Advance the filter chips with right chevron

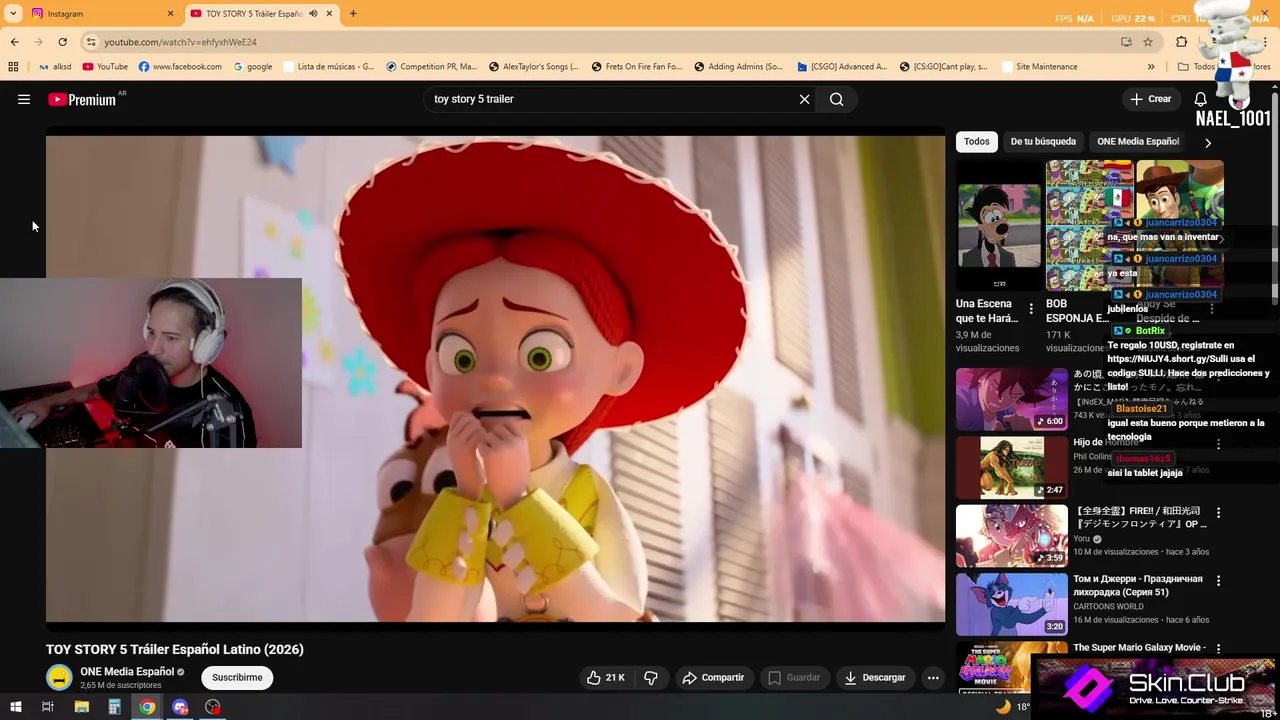1208,142
